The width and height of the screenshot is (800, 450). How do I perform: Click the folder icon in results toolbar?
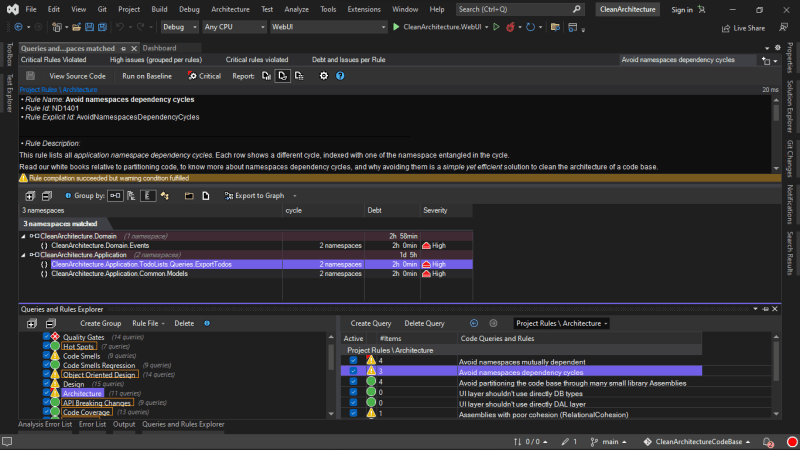189,196
